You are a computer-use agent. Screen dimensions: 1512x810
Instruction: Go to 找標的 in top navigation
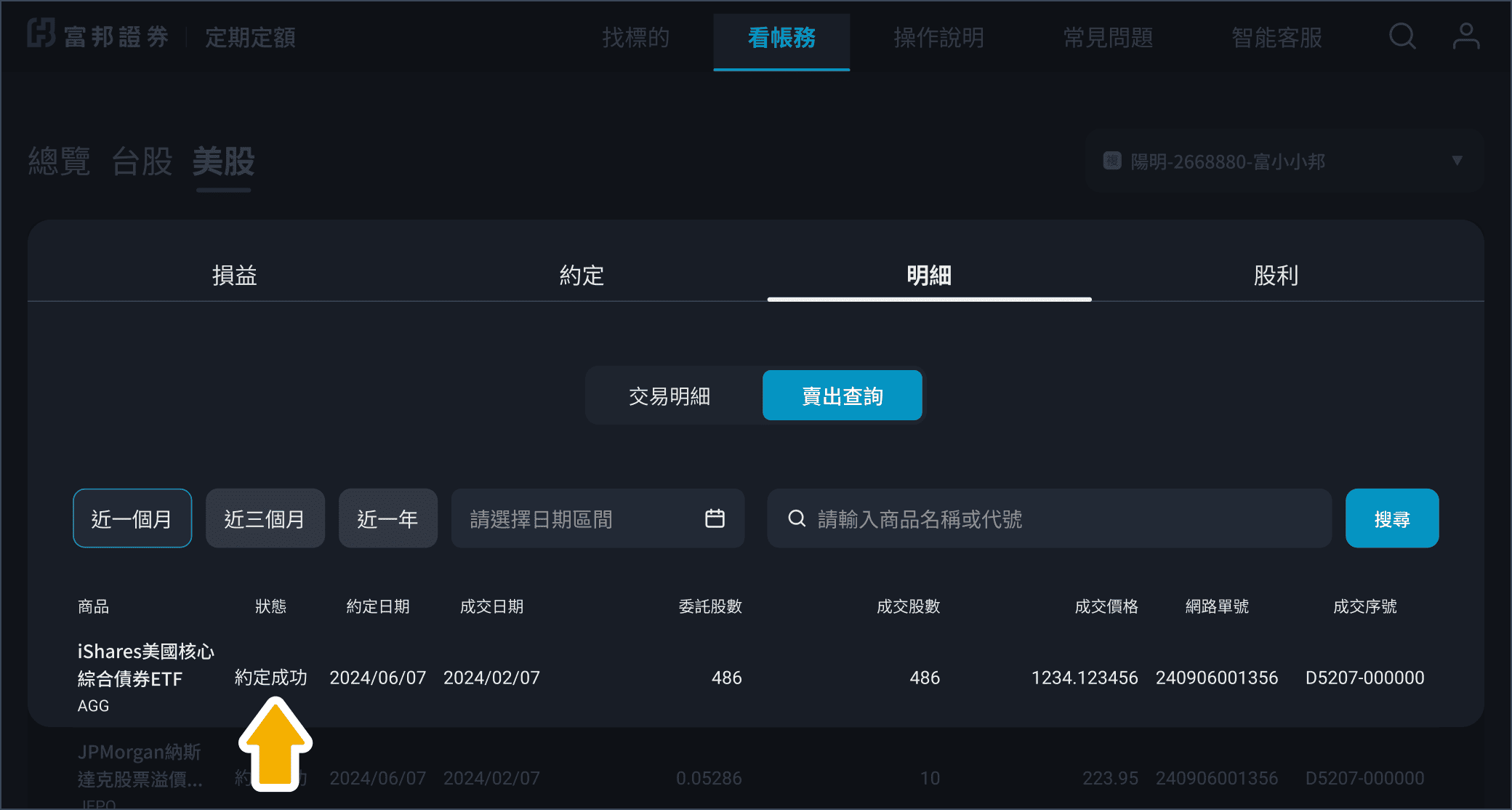(x=635, y=37)
